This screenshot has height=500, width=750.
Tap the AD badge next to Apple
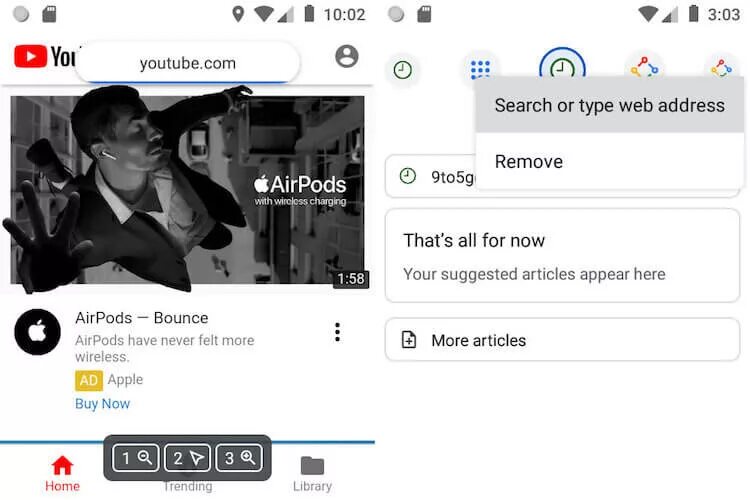coord(88,380)
